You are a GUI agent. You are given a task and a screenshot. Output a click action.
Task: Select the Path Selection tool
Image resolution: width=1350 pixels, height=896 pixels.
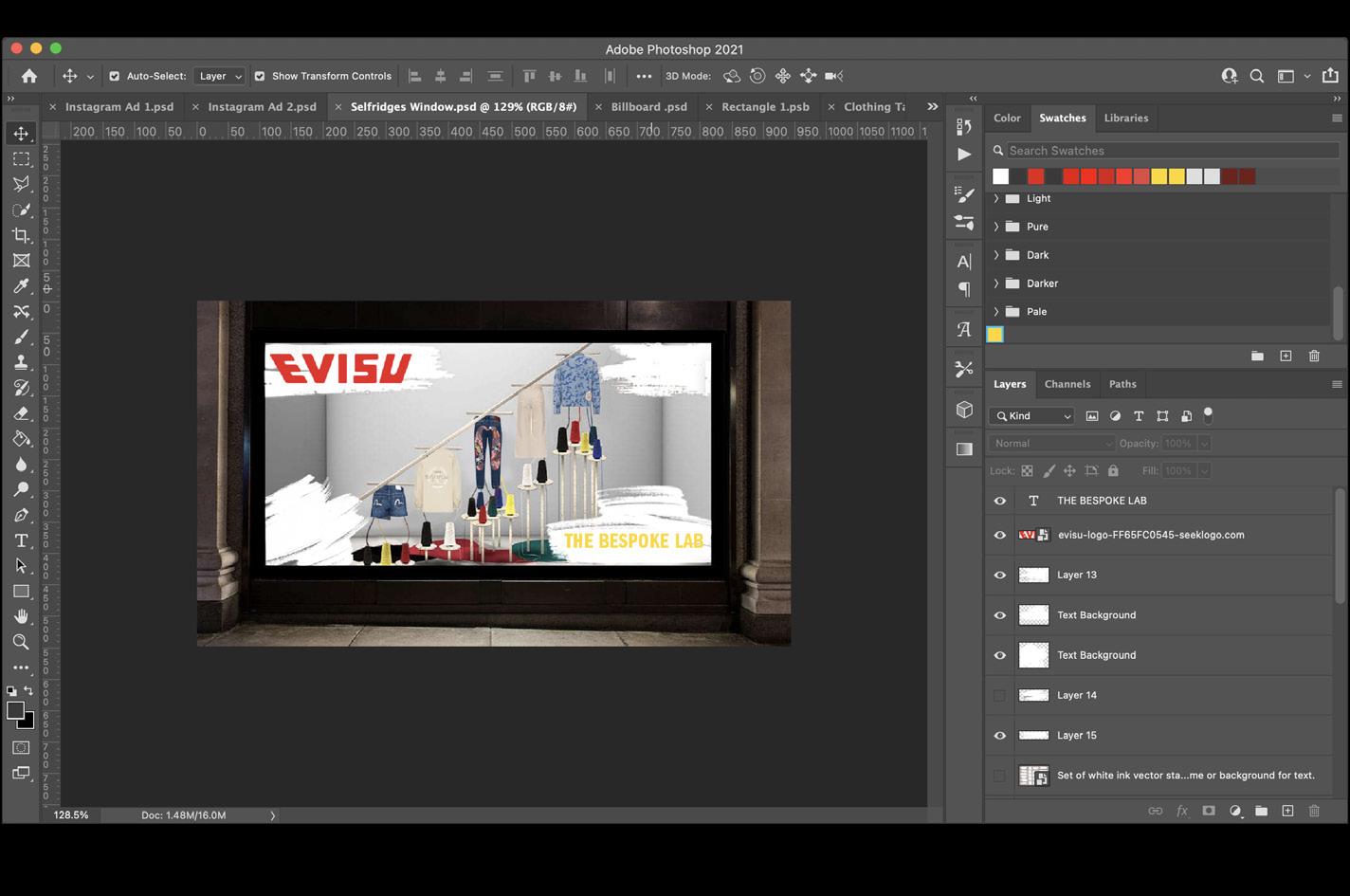pos(21,566)
